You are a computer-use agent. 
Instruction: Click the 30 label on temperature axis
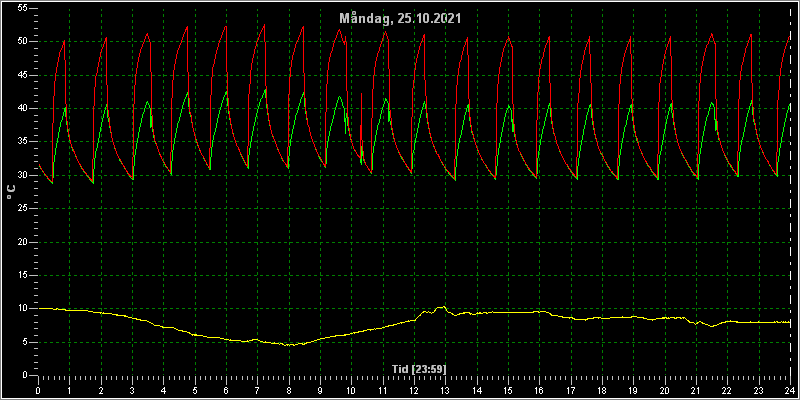tap(21, 175)
